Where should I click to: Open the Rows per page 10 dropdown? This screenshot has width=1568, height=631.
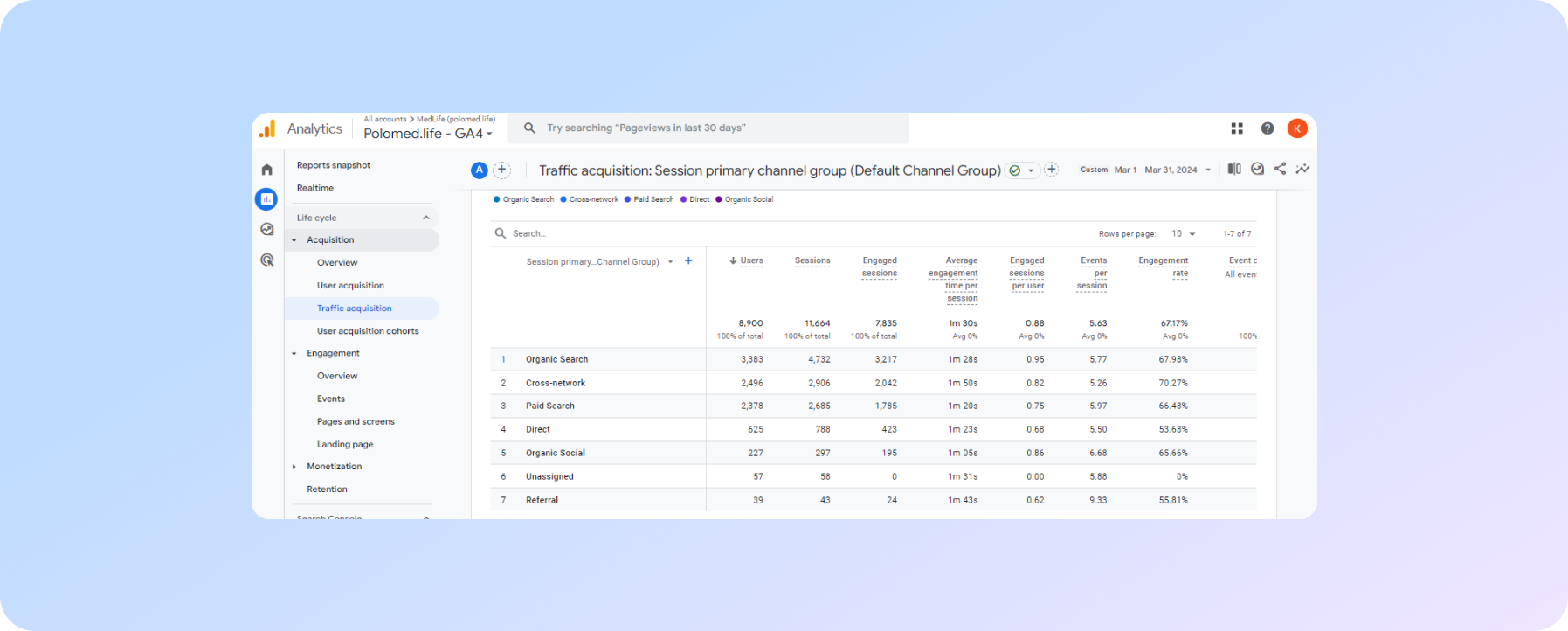pyautogui.click(x=1183, y=233)
